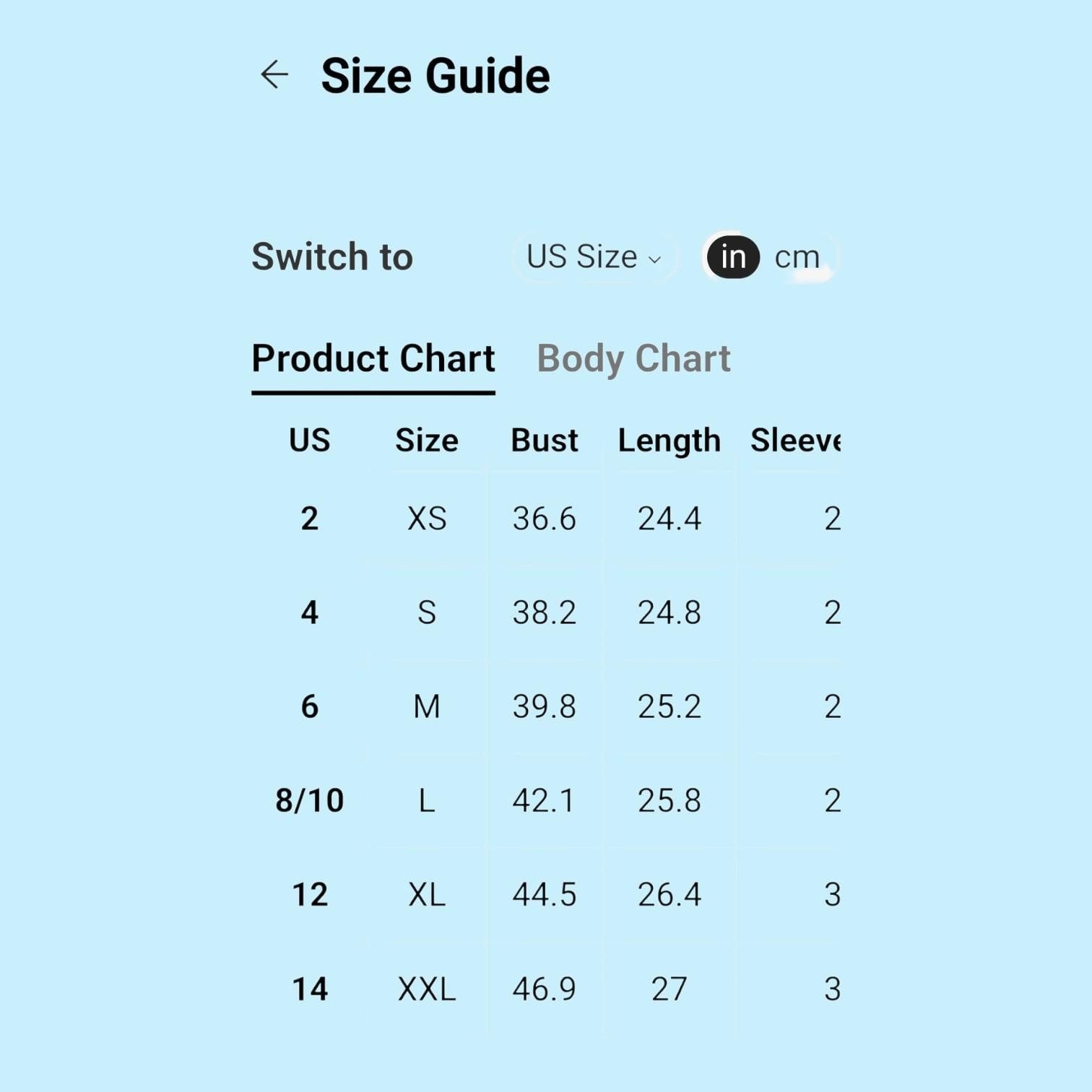The width and height of the screenshot is (1092, 1092).
Task: Select the Product Chart tab
Action: coord(373,359)
